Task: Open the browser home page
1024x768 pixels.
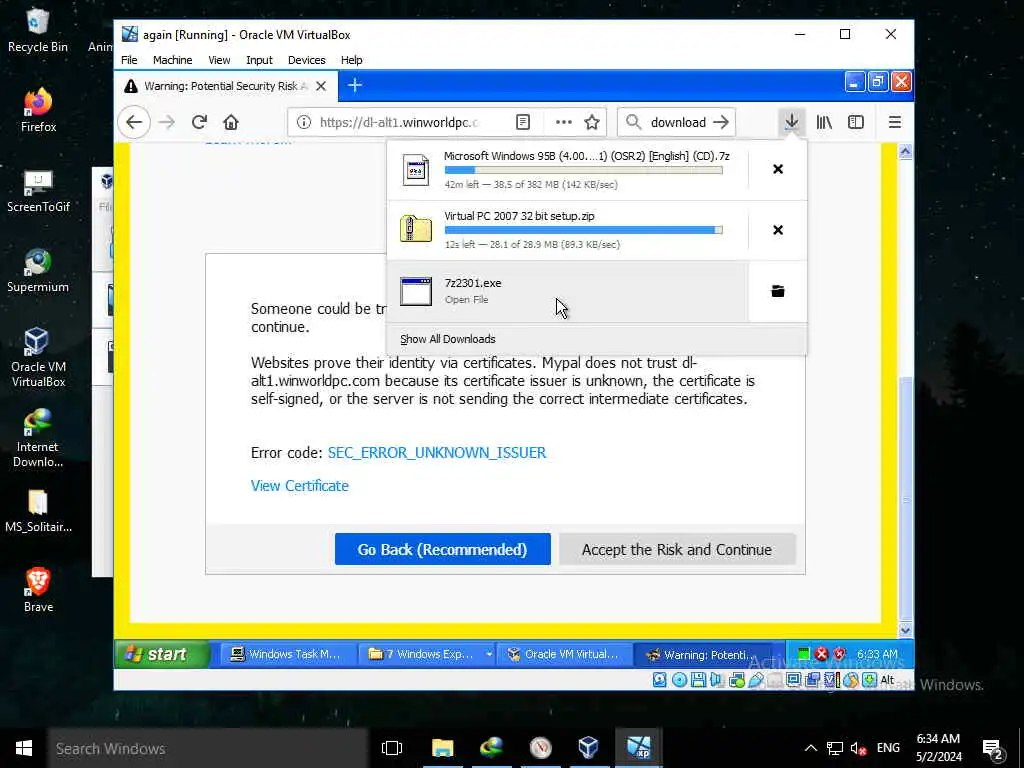Action: (x=231, y=122)
